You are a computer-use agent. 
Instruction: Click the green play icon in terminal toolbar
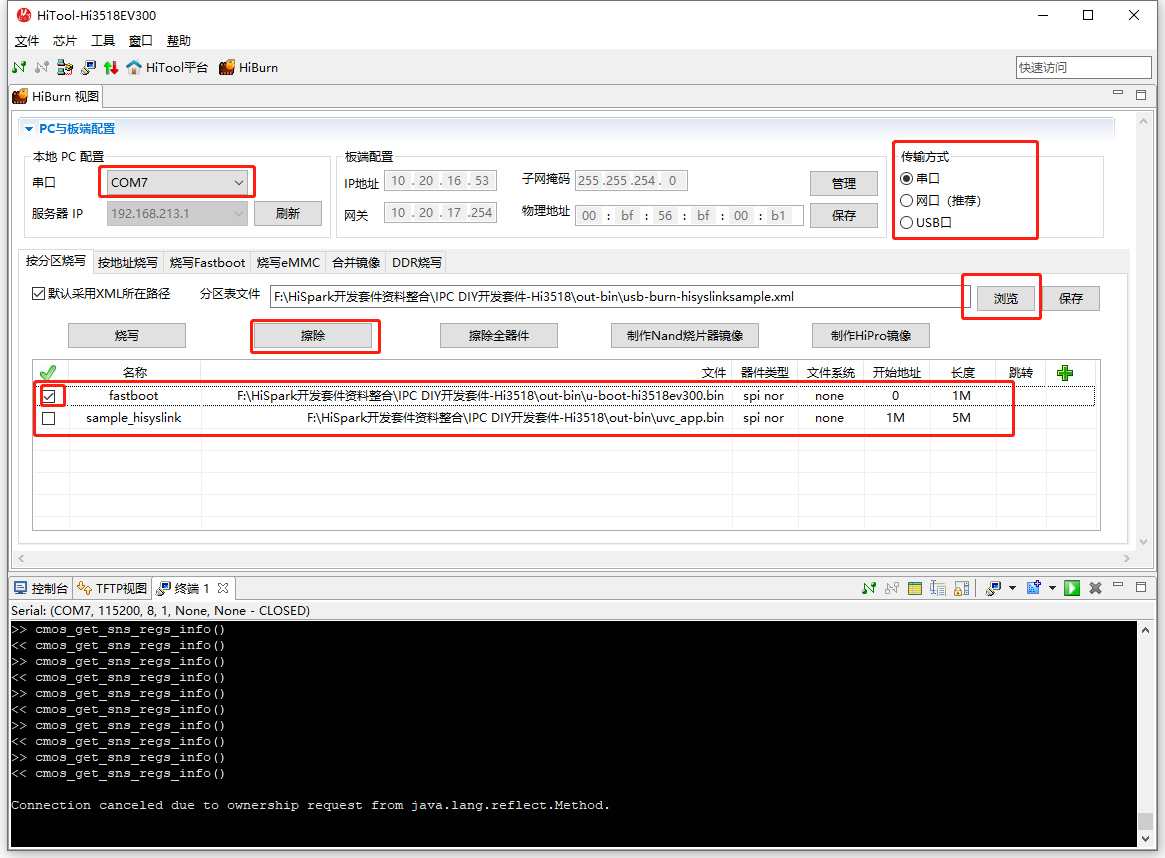[x=1071, y=588]
